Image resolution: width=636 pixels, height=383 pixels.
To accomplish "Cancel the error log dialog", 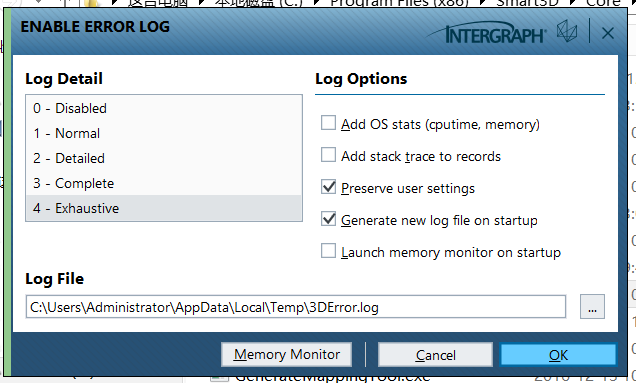I will click(435, 355).
